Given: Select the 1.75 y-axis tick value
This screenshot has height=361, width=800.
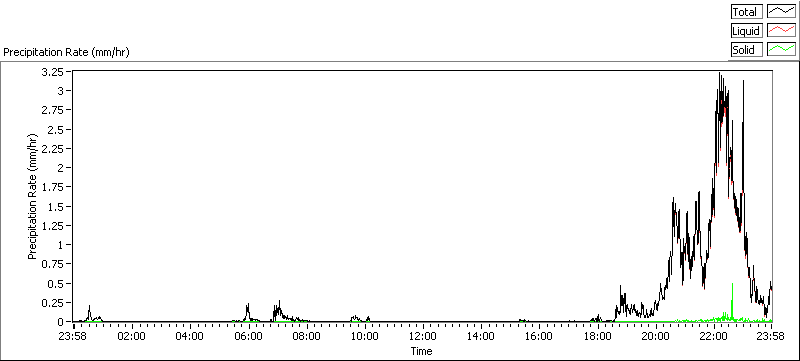Looking at the screenshot, I should click(x=54, y=187).
